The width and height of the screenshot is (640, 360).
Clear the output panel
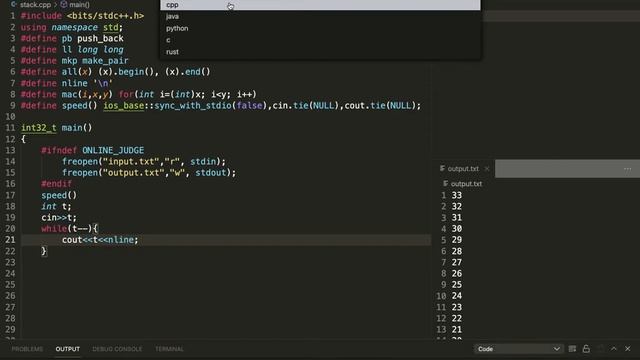click(x=572, y=349)
